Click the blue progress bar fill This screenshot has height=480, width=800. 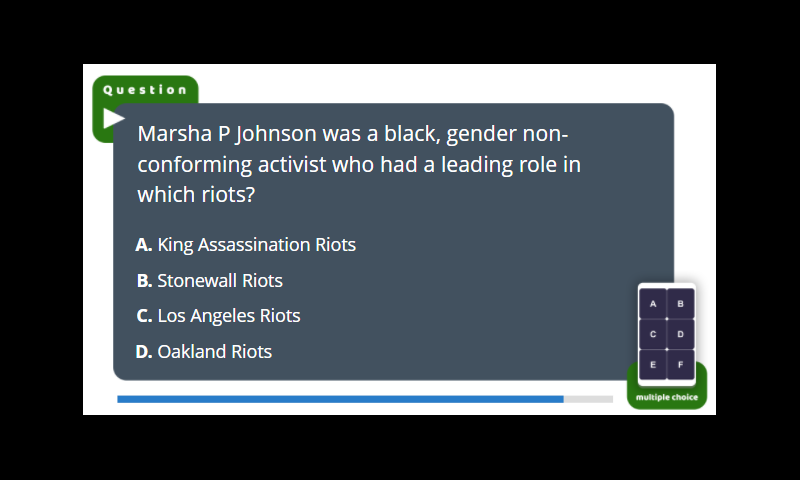(x=340, y=399)
